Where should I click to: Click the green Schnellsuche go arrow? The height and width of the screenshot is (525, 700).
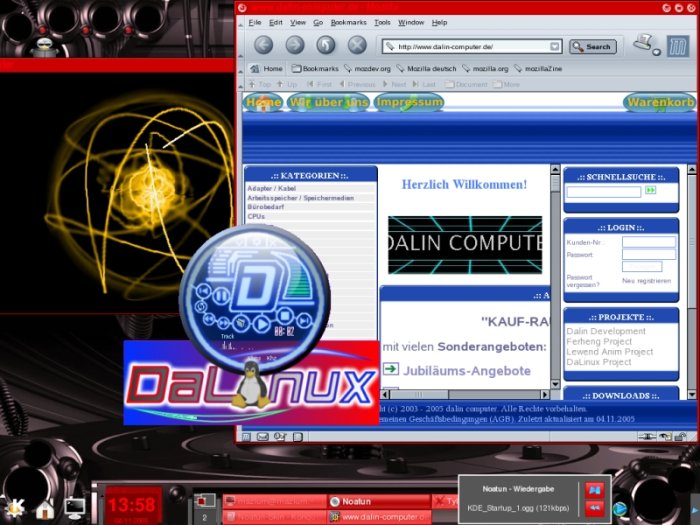tap(650, 191)
